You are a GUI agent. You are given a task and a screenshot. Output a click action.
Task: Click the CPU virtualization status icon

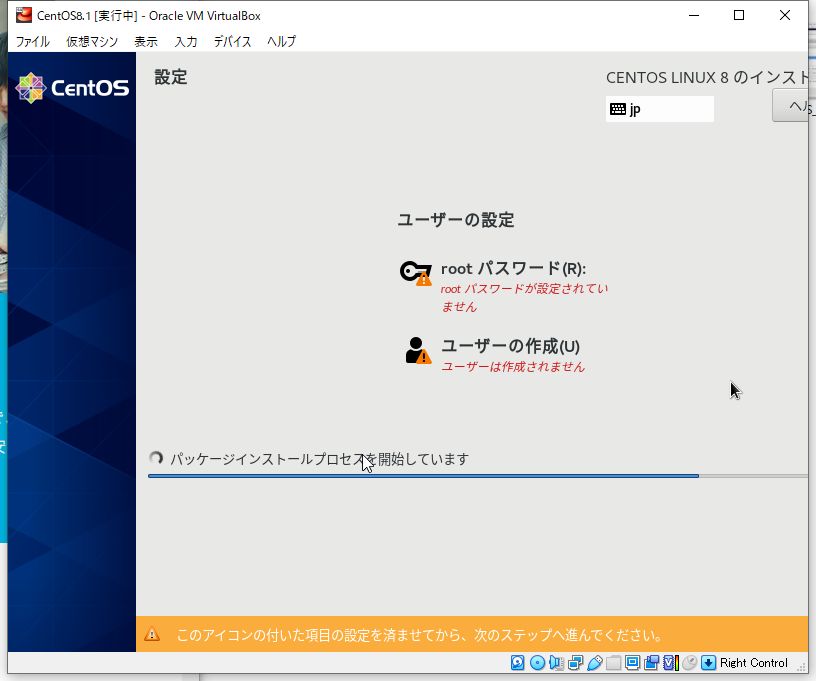pyautogui.click(x=671, y=662)
